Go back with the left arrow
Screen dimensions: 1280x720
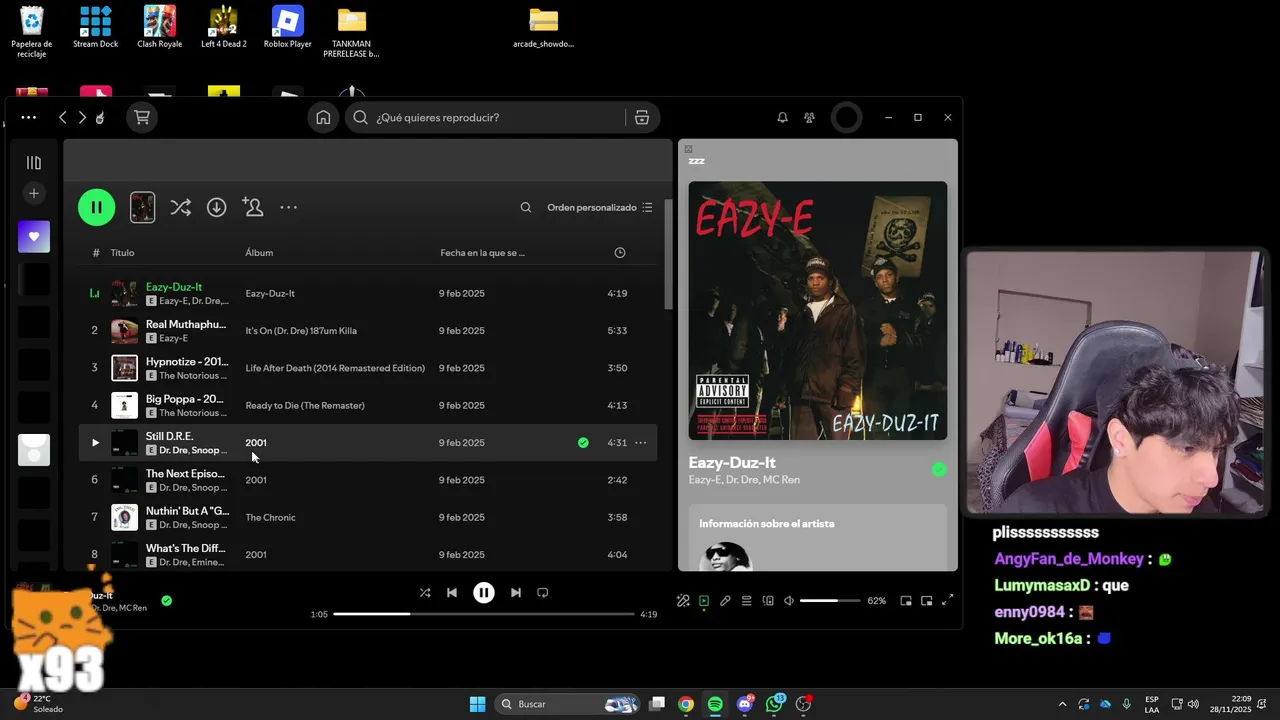coord(63,117)
